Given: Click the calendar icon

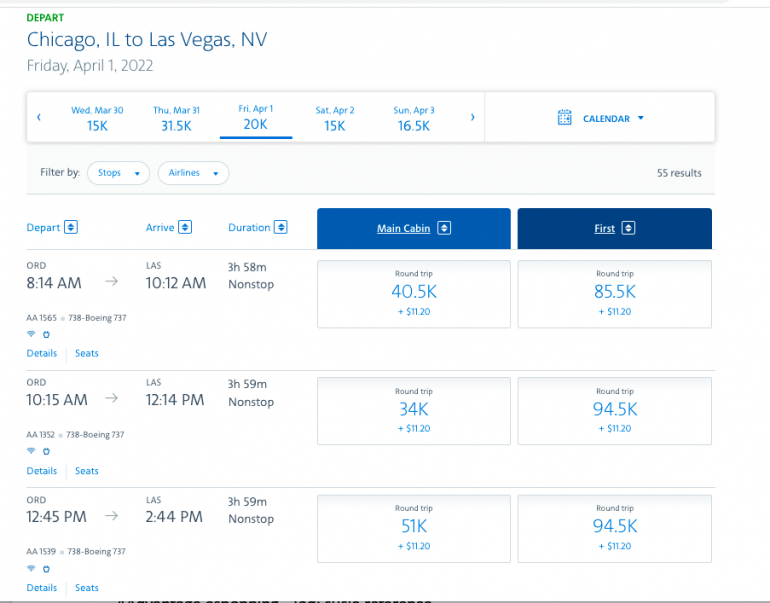Looking at the screenshot, I should pos(565,118).
